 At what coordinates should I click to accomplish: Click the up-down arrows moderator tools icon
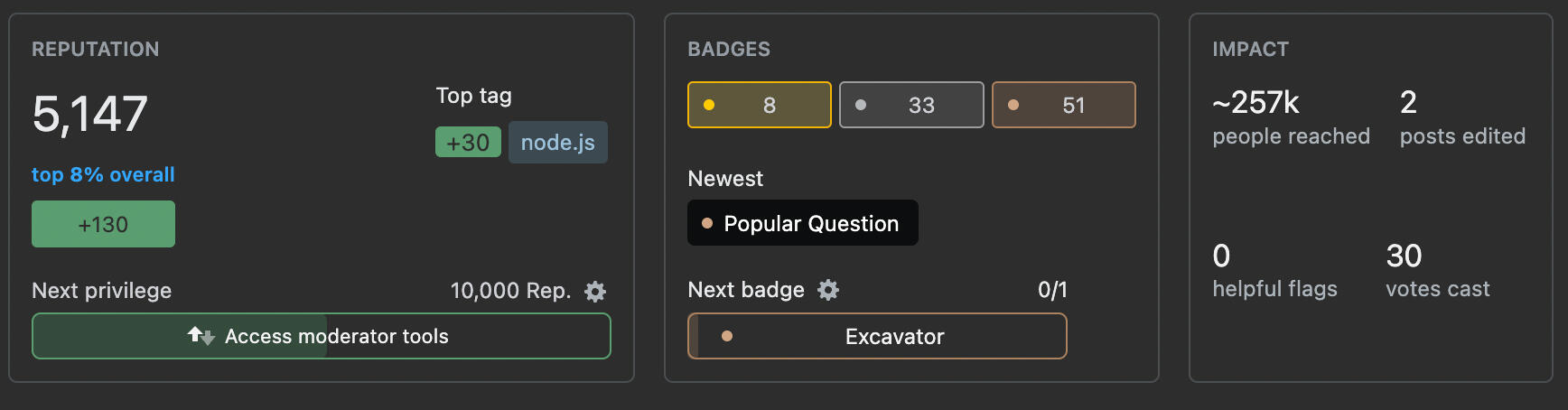(x=201, y=336)
